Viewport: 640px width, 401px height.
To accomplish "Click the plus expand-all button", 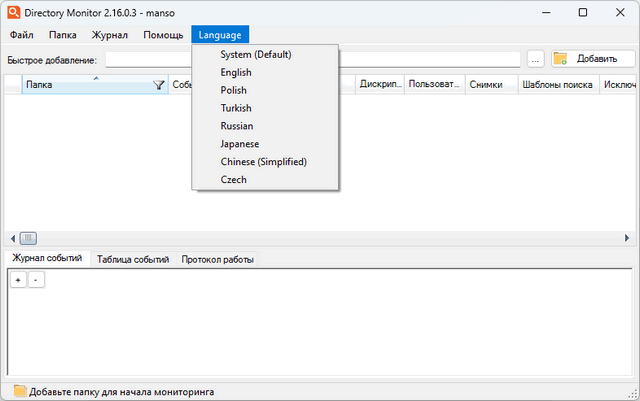I will pos(18,280).
